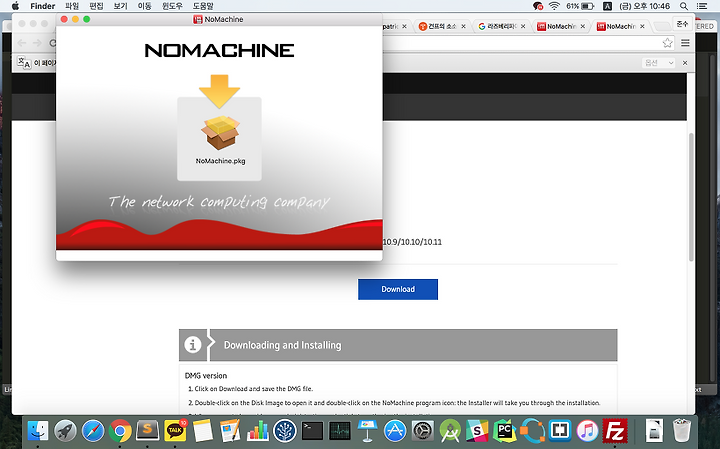This screenshot has height=449, width=720.
Task: Click the menu bar clock 오후 10:46
Action: [x=645, y=6]
